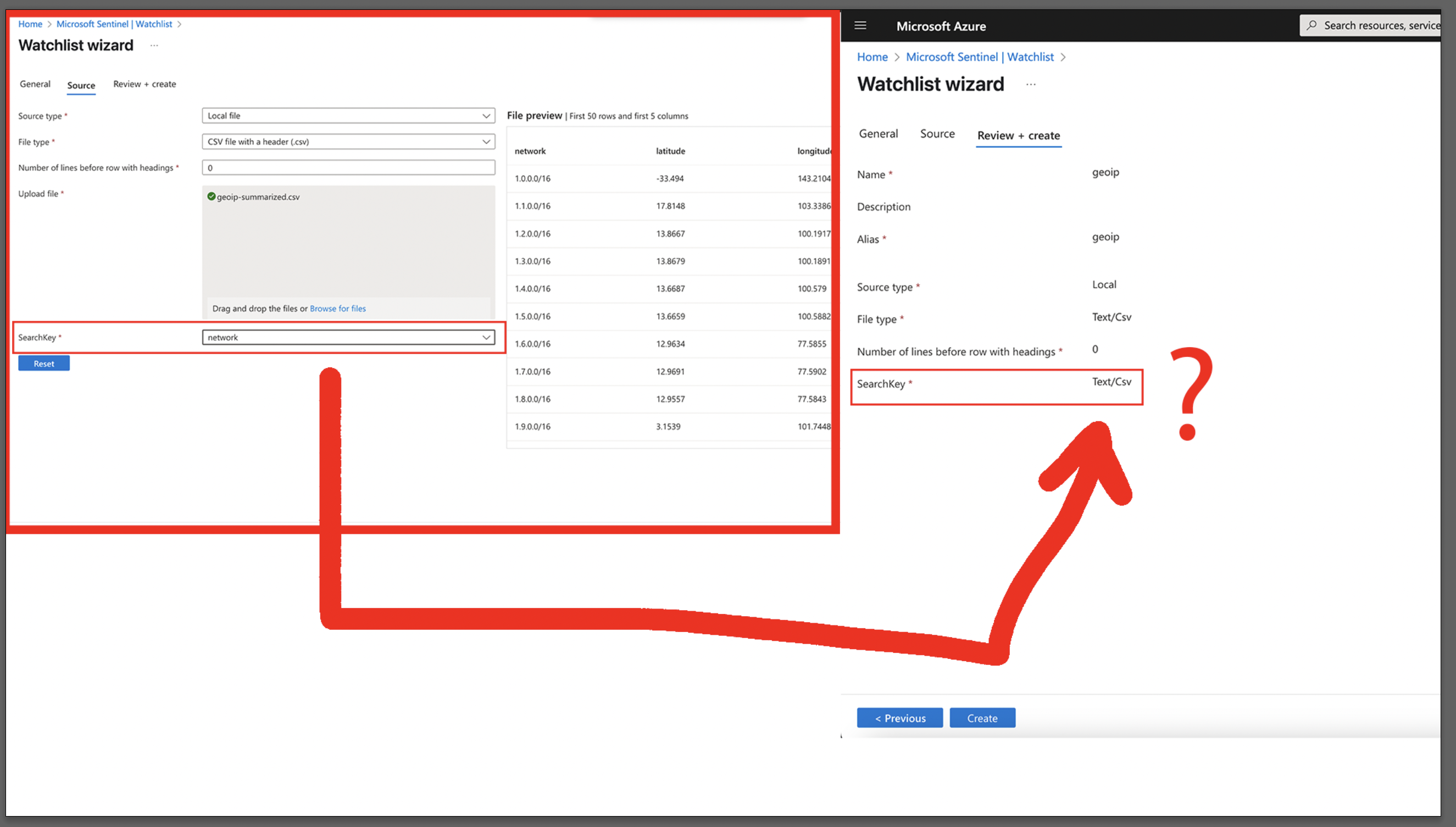Viewport: 1456px width, 827px height.
Task: Click the network column header
Action: (530, 151)
